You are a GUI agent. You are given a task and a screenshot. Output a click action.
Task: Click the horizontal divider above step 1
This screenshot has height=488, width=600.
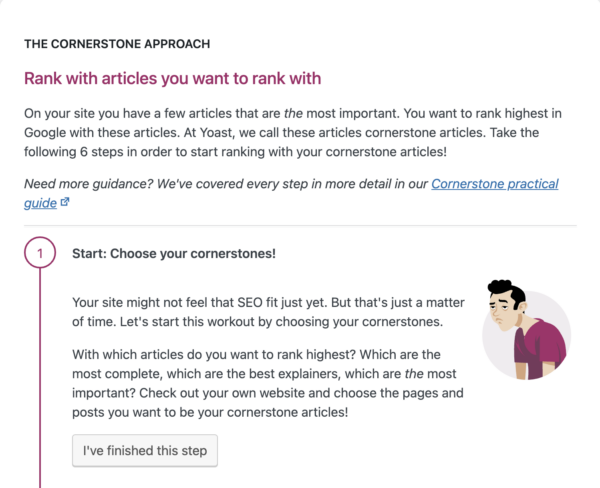[300, 227]
